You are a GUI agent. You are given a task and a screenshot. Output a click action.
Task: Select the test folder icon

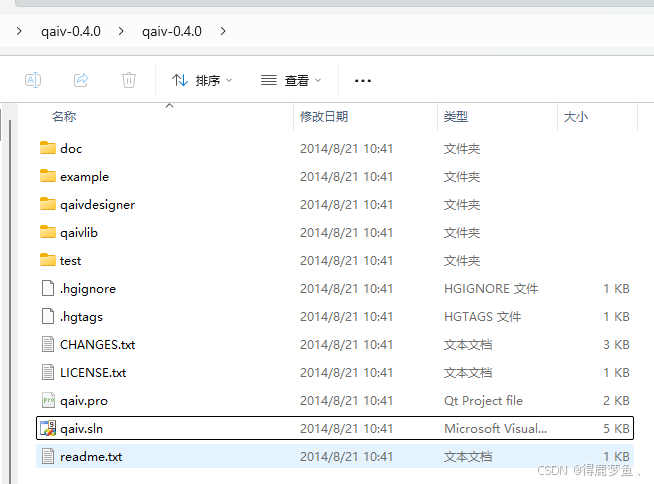point(48,260)
